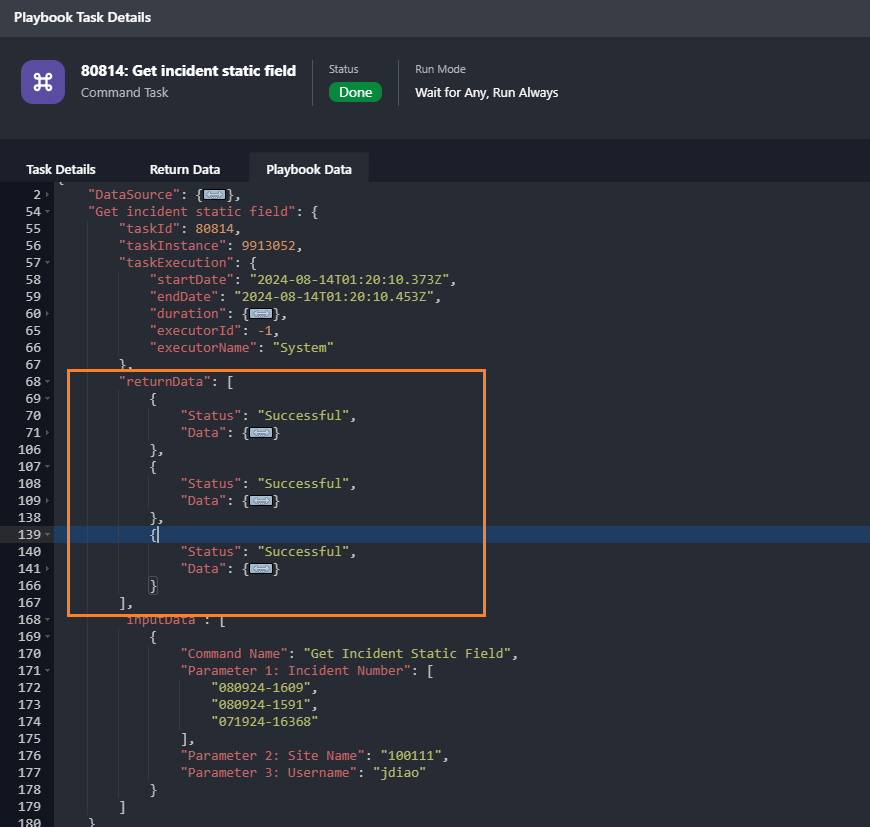Open the Return Data tab
Viewport: 870px width, 827px height.
pos(185,169)
